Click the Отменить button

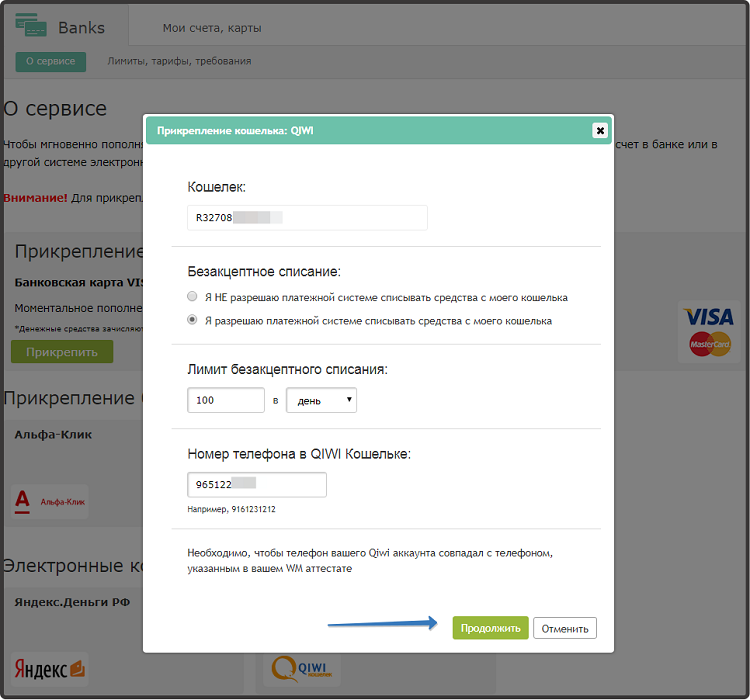point(565,628)
